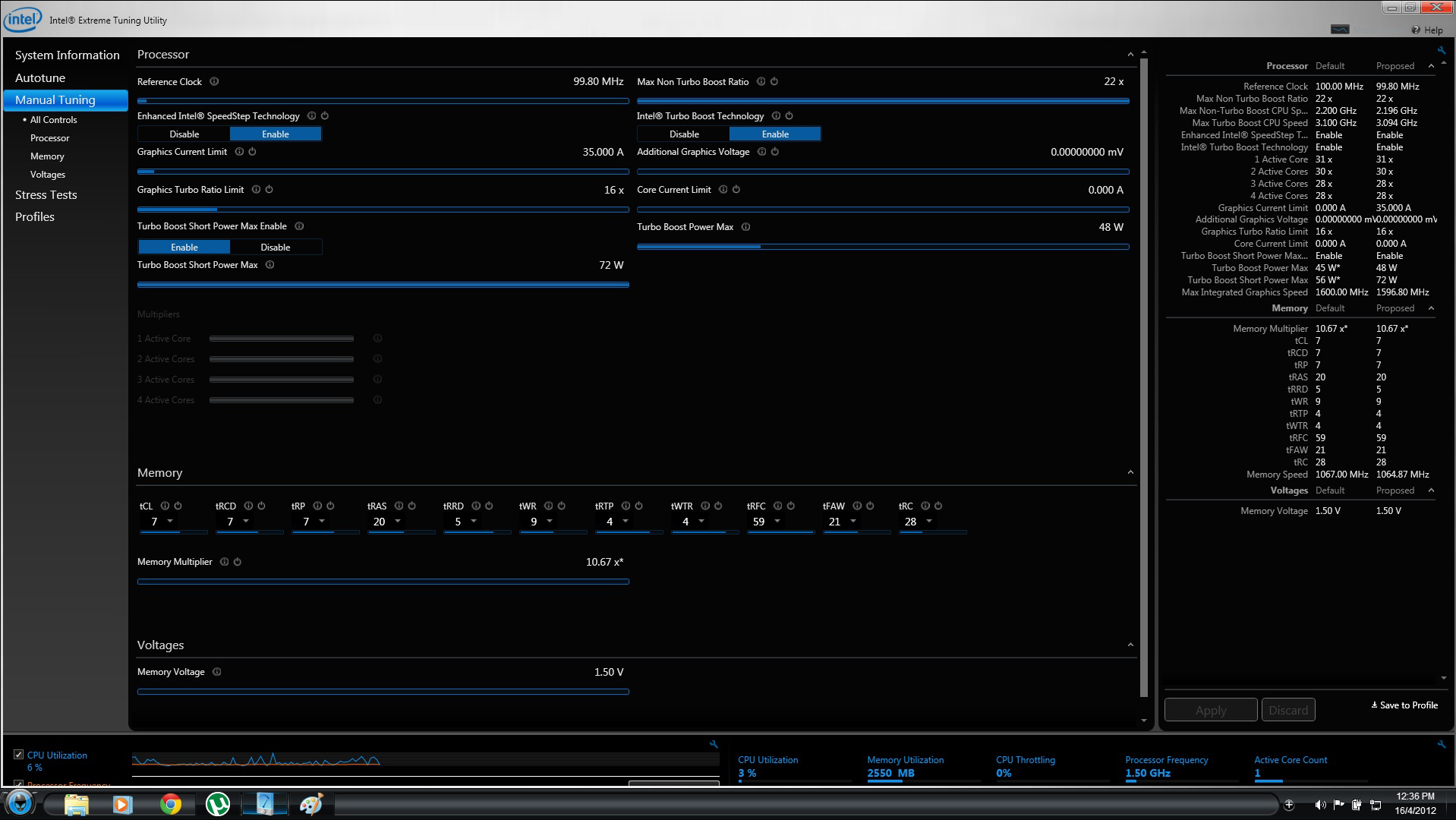Image resolution: width=1456 pixels, height=820 pixels.
Task: Open System Information in the sidebar
Action: coord(67,55)
